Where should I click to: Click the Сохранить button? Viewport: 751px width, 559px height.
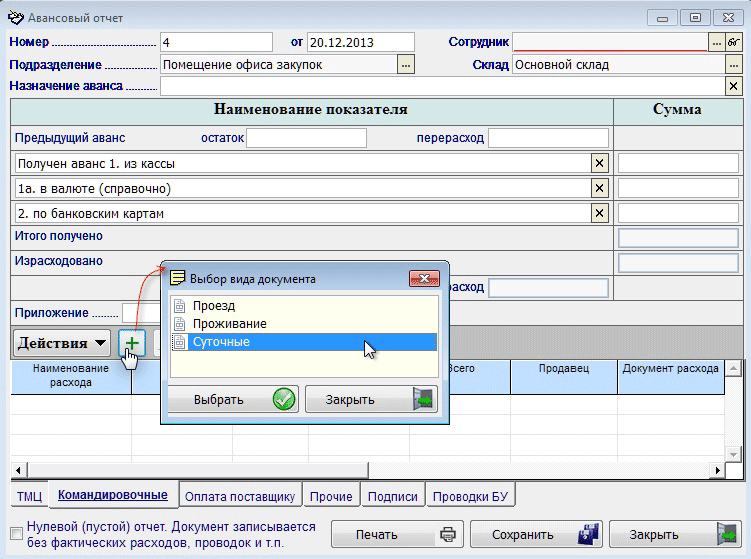point(536,534)
